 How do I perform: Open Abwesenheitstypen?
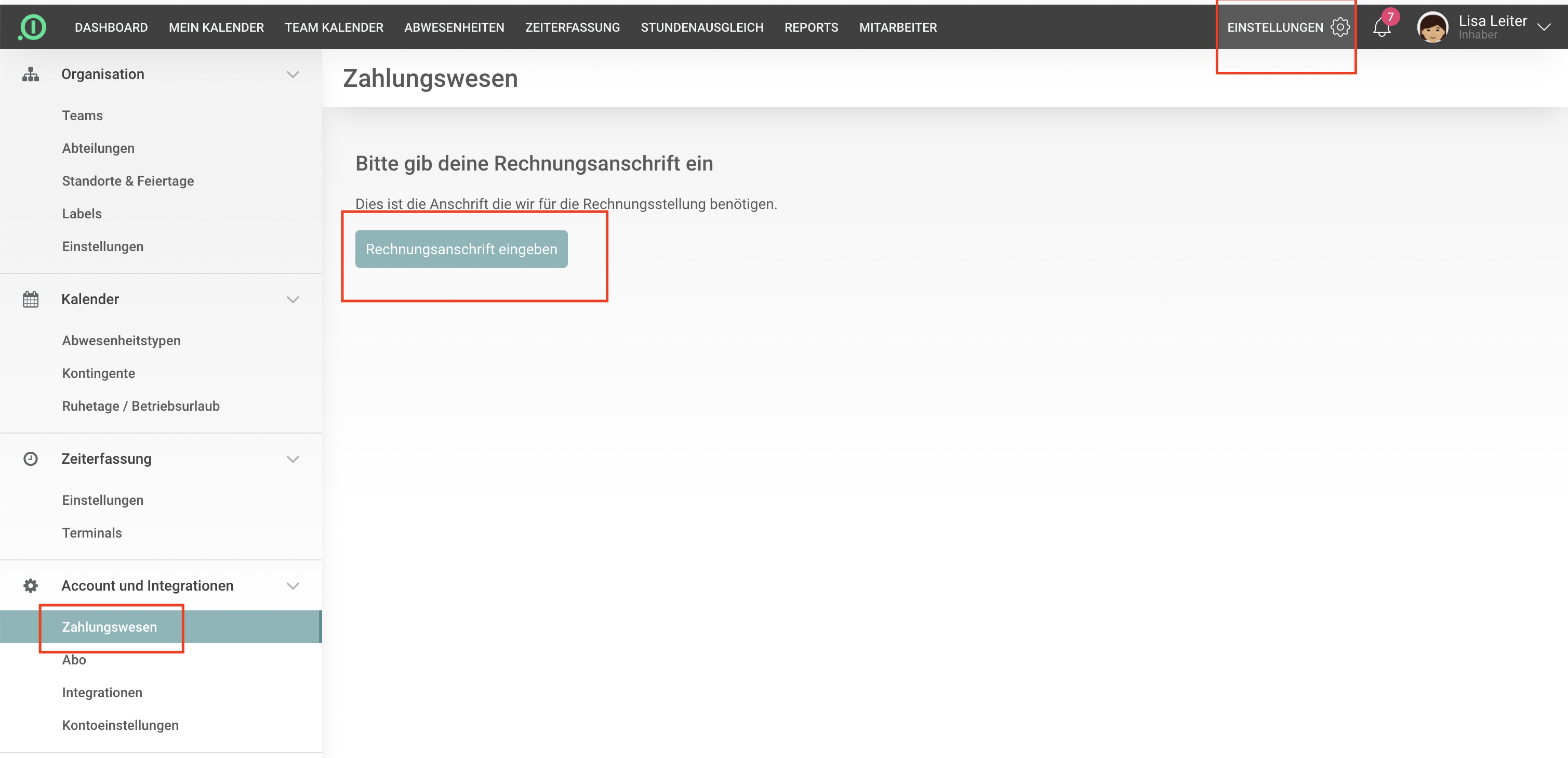click(x=121, y=341)
